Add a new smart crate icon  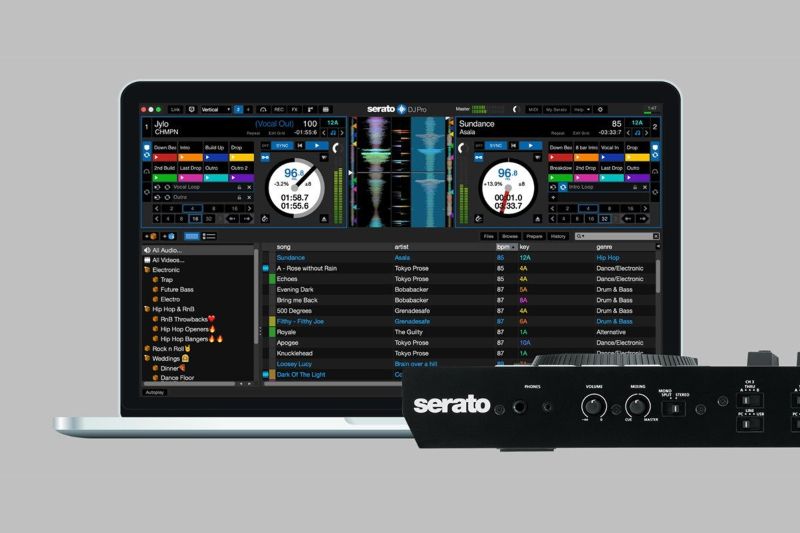[168, 236]
